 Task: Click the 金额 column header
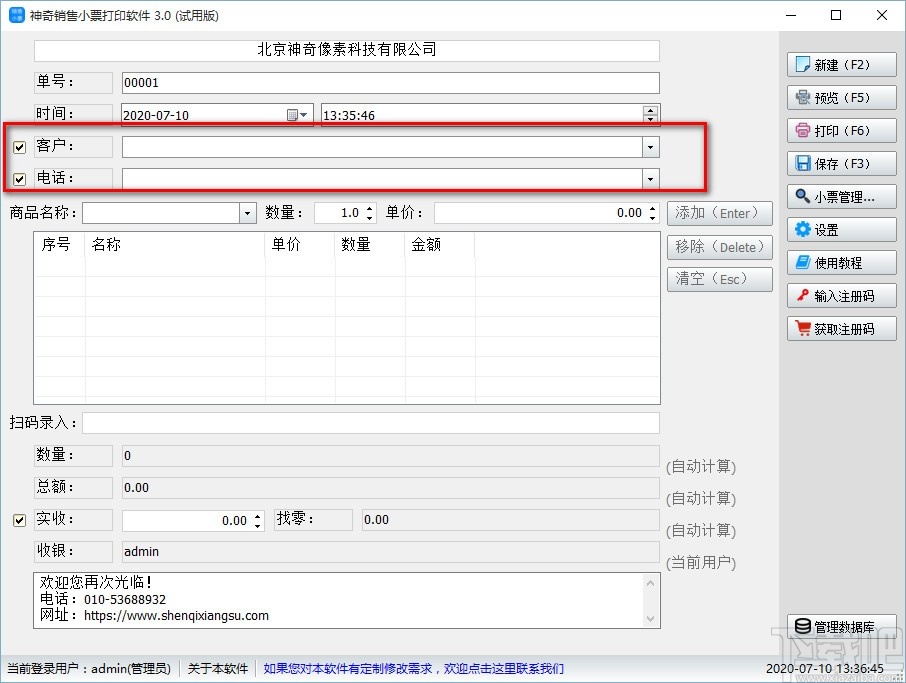[x=440, y=244]
